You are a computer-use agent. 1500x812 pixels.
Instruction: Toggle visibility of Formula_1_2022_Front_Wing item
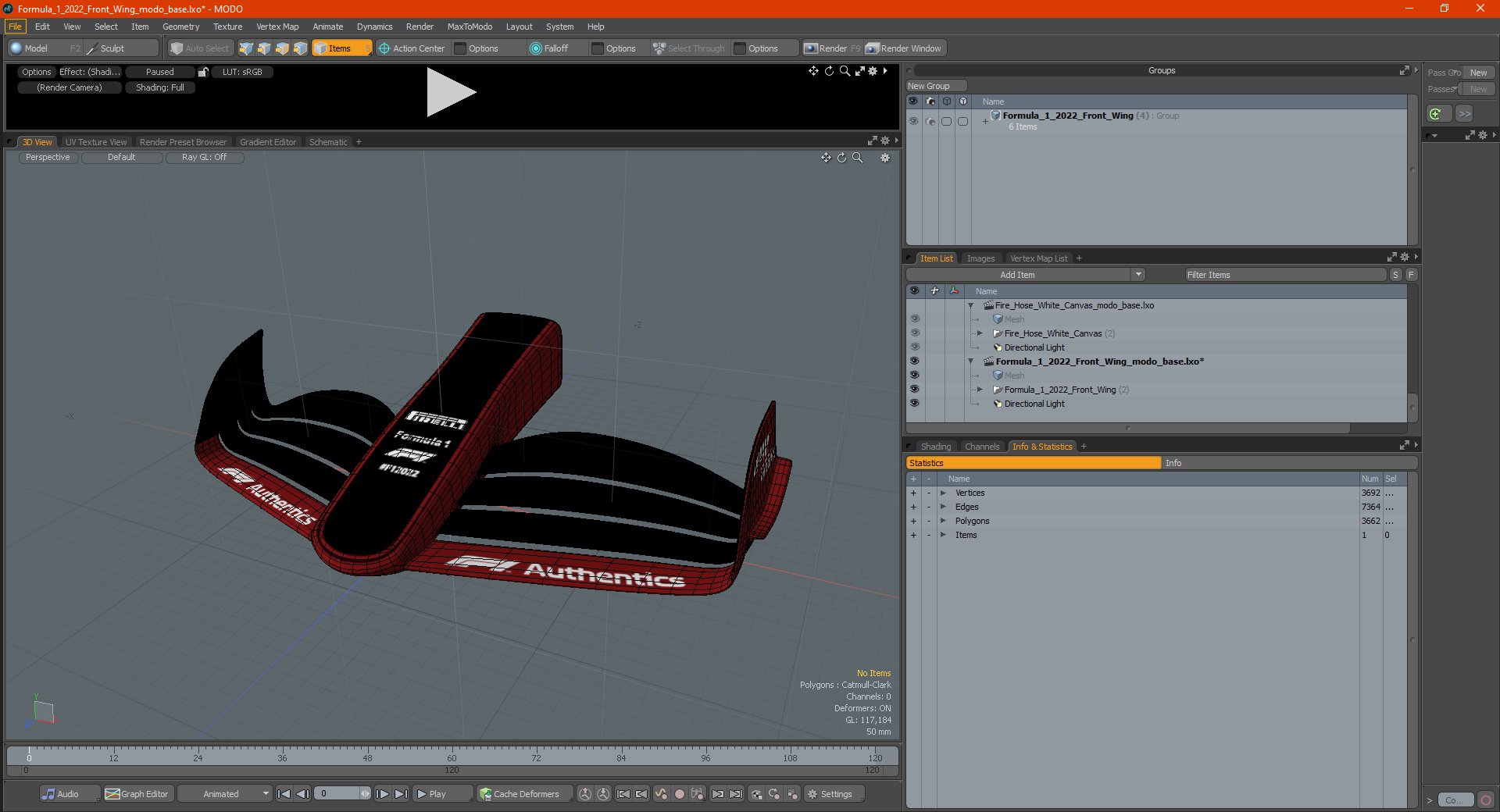tap(914, 390)
